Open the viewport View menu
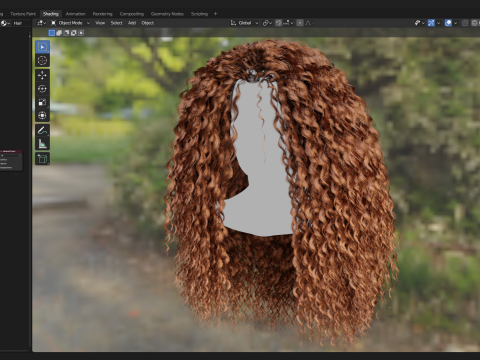Screen dimensions: 480x360 click(x=100, y=23)
